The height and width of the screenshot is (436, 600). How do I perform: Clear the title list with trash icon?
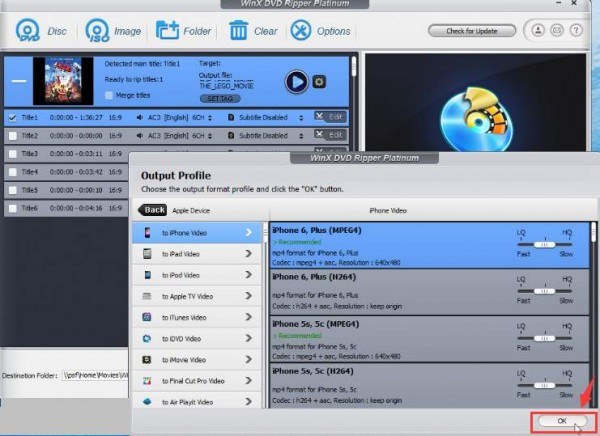click(x=238, y=30)
